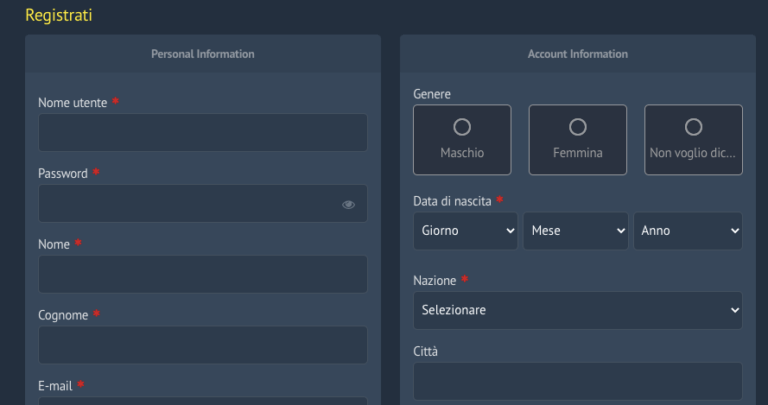This screenshot has width=768, height=405.
Task: Click the Maschio radio circle icon
Action: click(x=462, y=127)
